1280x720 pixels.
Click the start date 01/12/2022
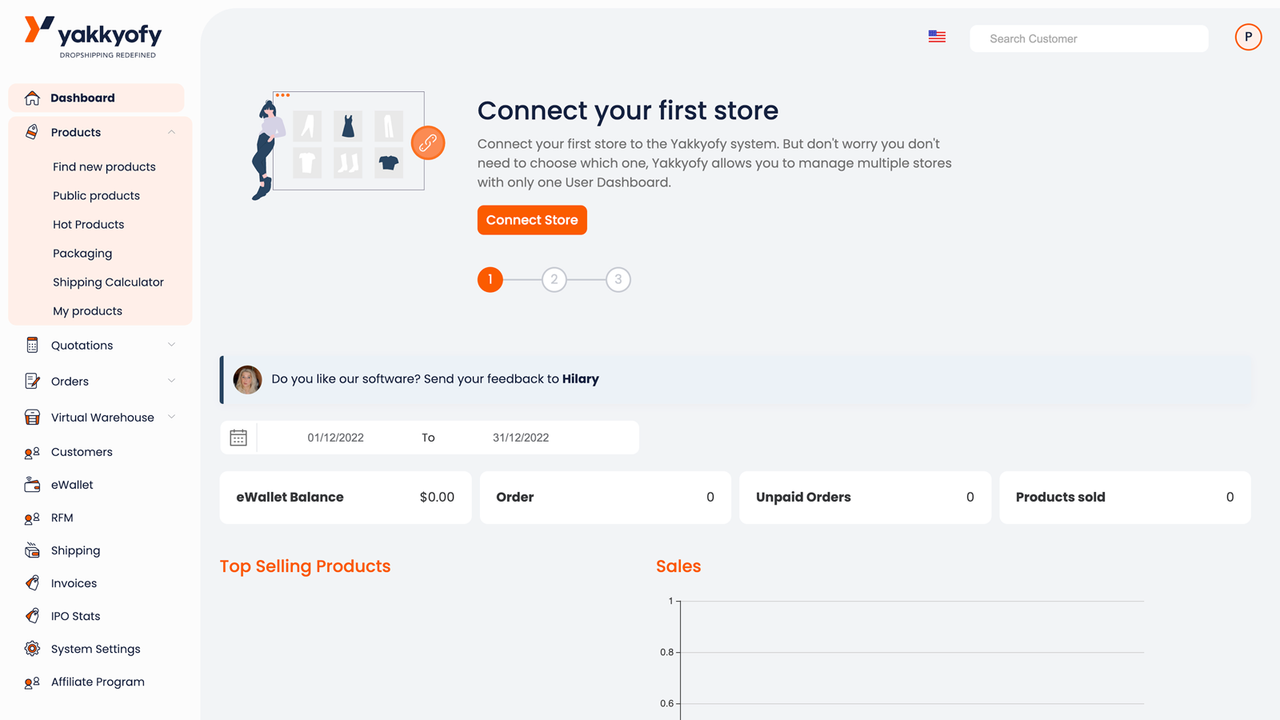pos(336,437)
